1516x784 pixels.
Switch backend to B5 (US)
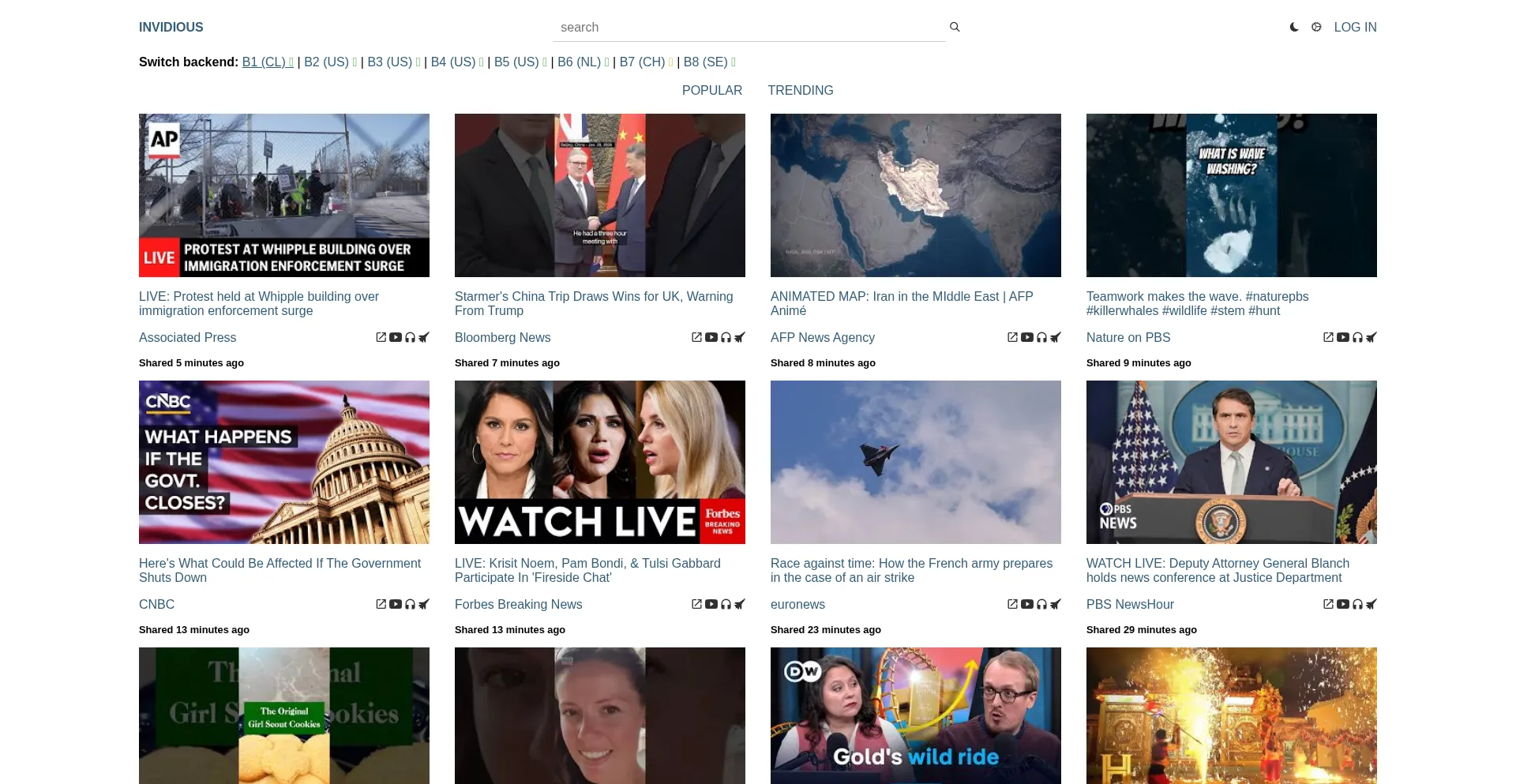coord(520,62)
